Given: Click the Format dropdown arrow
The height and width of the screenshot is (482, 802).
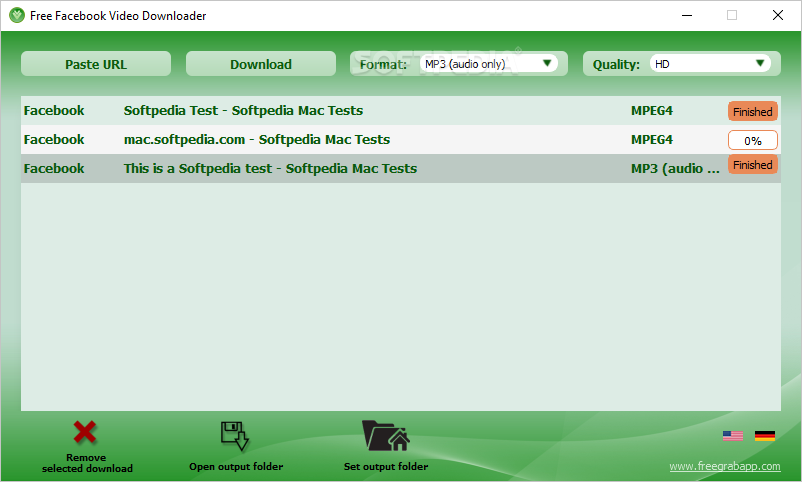Looking at the screenshot, I should [x=547, y=63].
